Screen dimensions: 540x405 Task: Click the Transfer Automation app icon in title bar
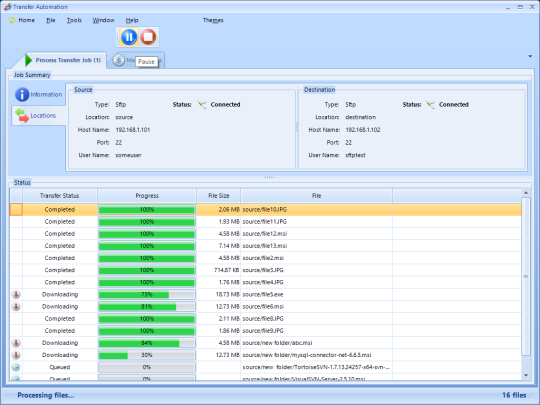click(8, 7)
